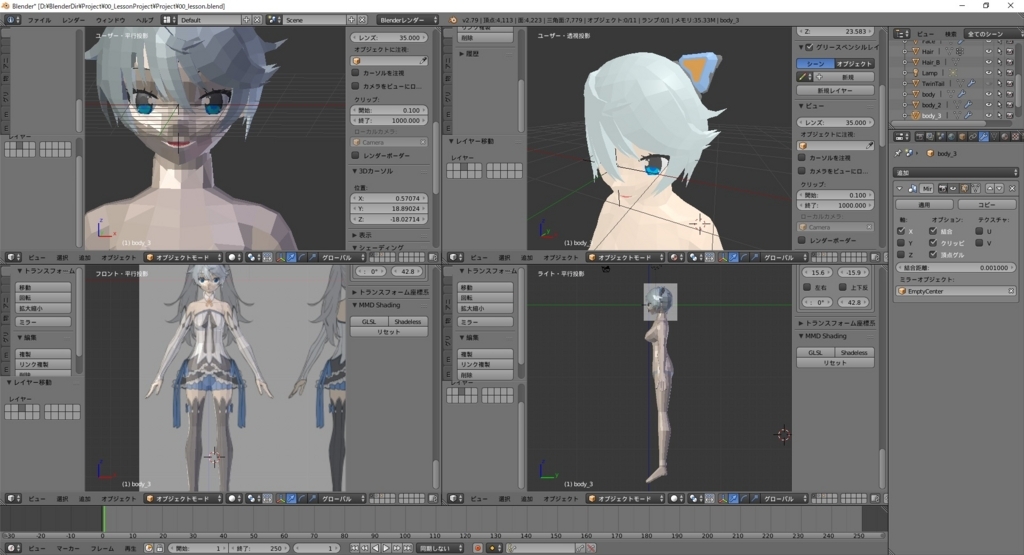Disable the Mirror X axis checkbox
The width and height of the screenshot is (1024, 555).
pos(901,231)
